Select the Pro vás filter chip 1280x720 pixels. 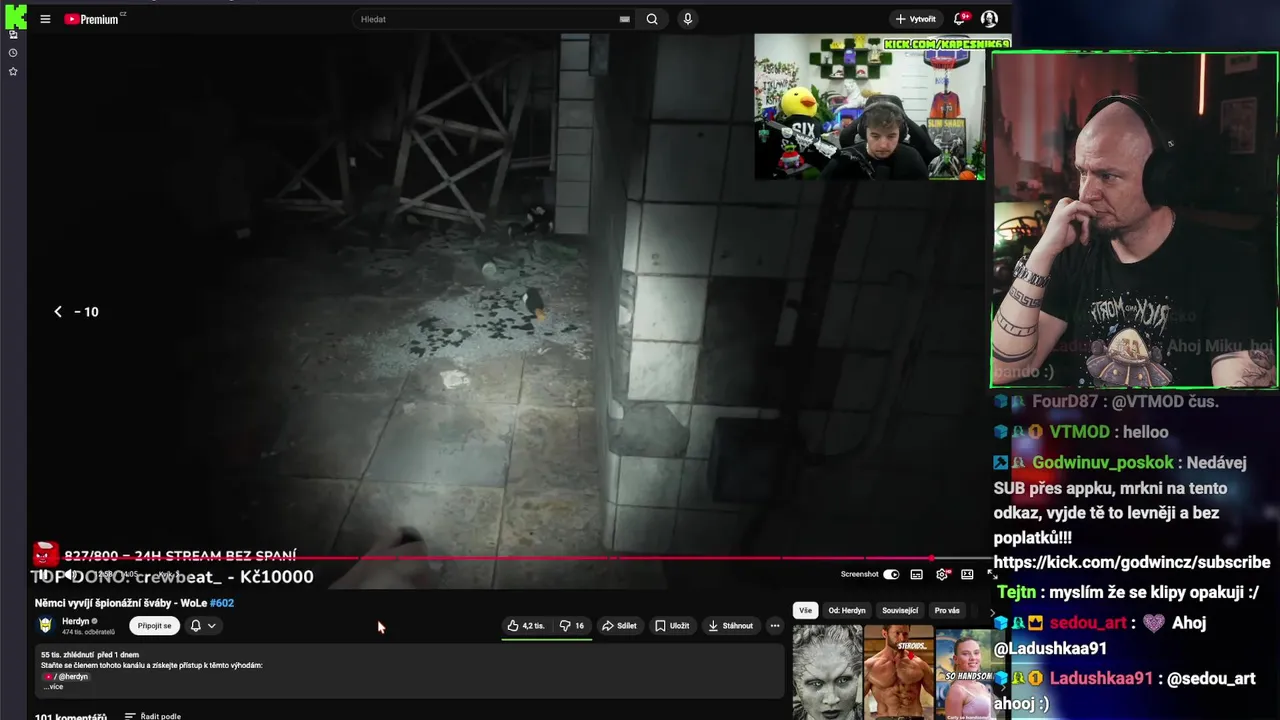pyautogui.click(x=947, y=610)
